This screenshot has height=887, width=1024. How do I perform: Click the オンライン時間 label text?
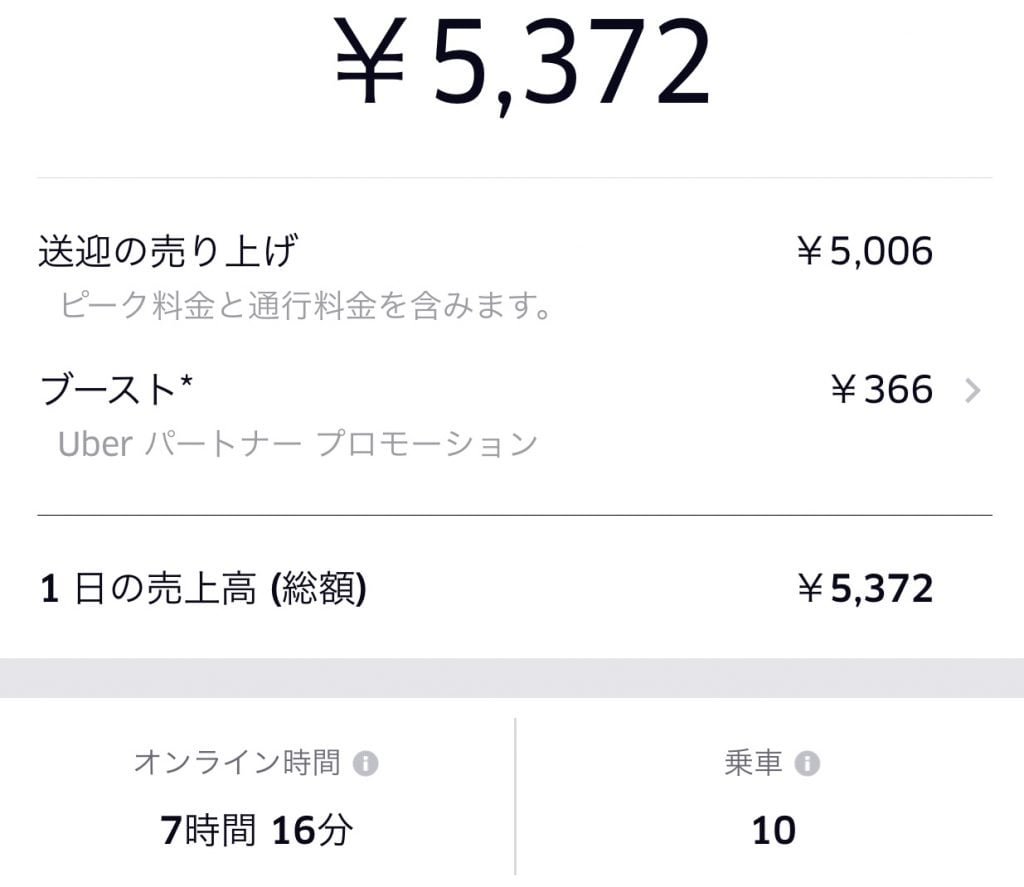237,764
